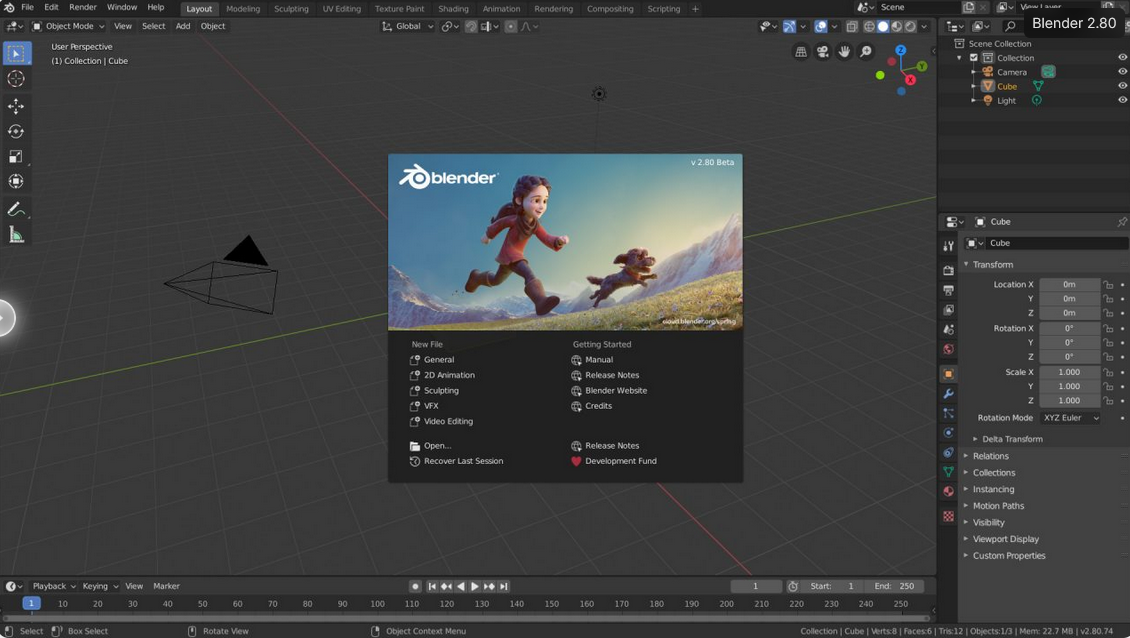Select the Measure tool
The image size is (1130, 638).
tap(16, 234)
